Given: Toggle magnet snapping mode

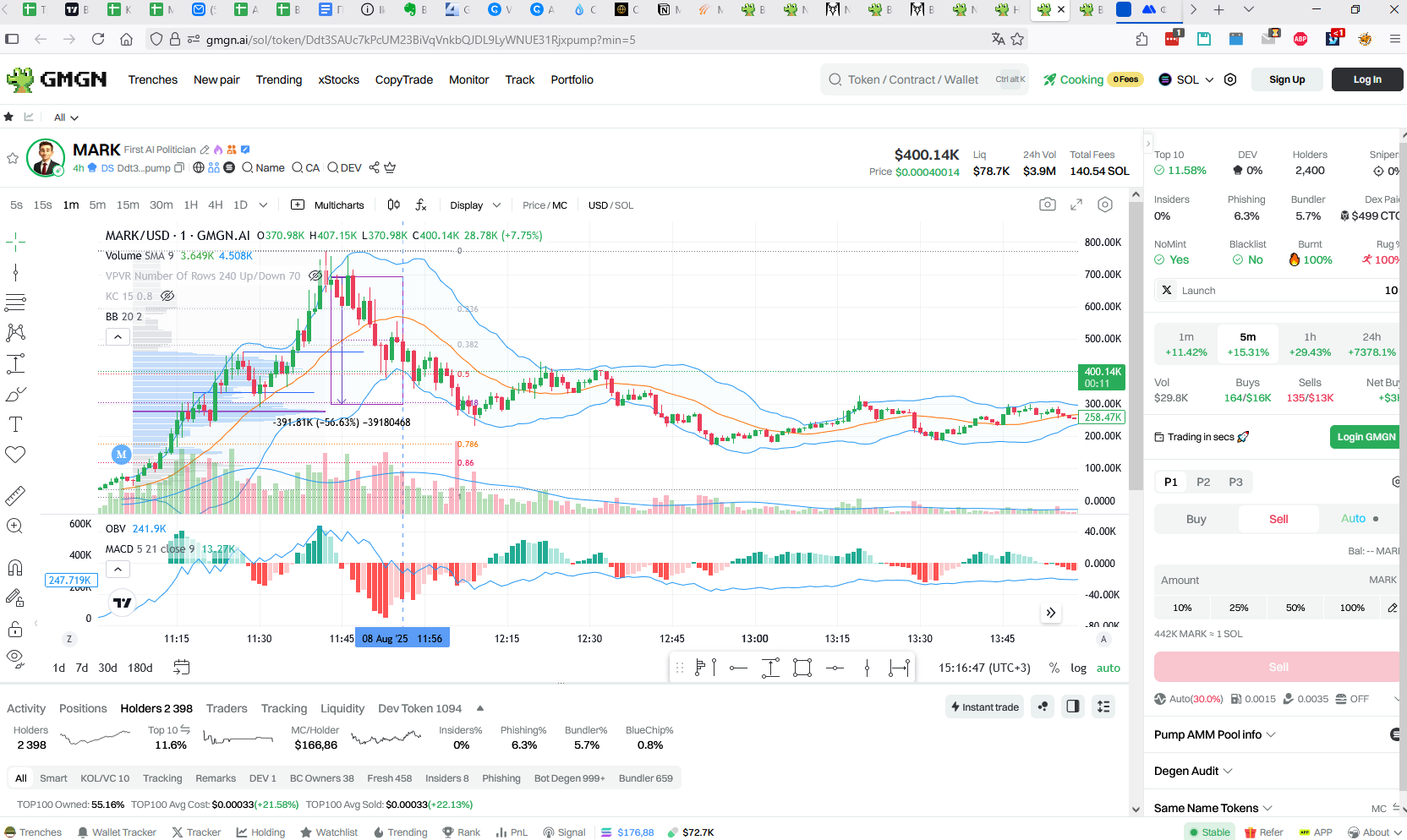Looking at the screenshot, I should click(15, 567).
